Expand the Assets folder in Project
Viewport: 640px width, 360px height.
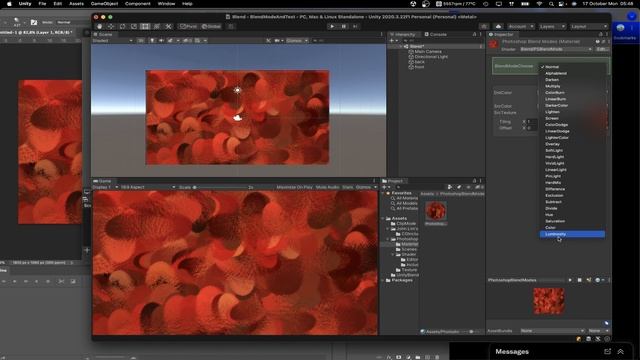click(383, 218)
